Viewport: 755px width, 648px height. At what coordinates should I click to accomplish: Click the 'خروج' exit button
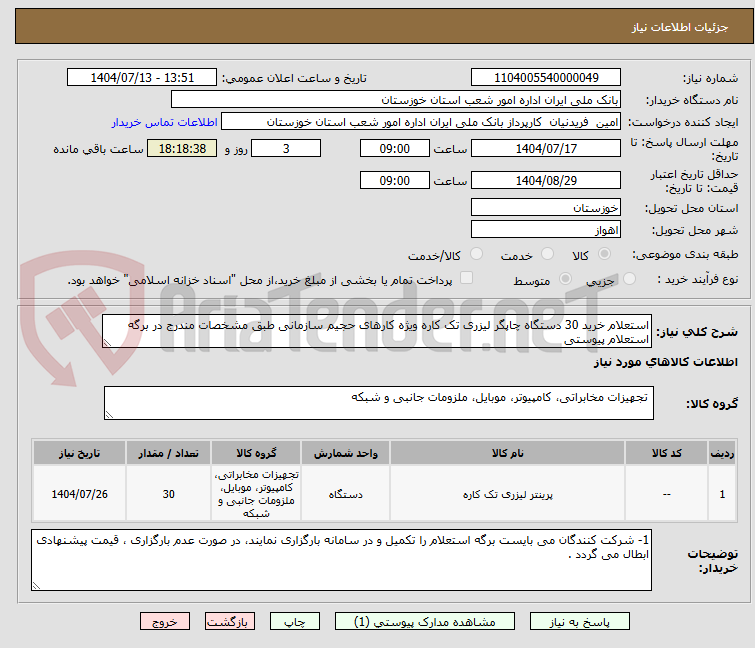(x=165, y=621)
